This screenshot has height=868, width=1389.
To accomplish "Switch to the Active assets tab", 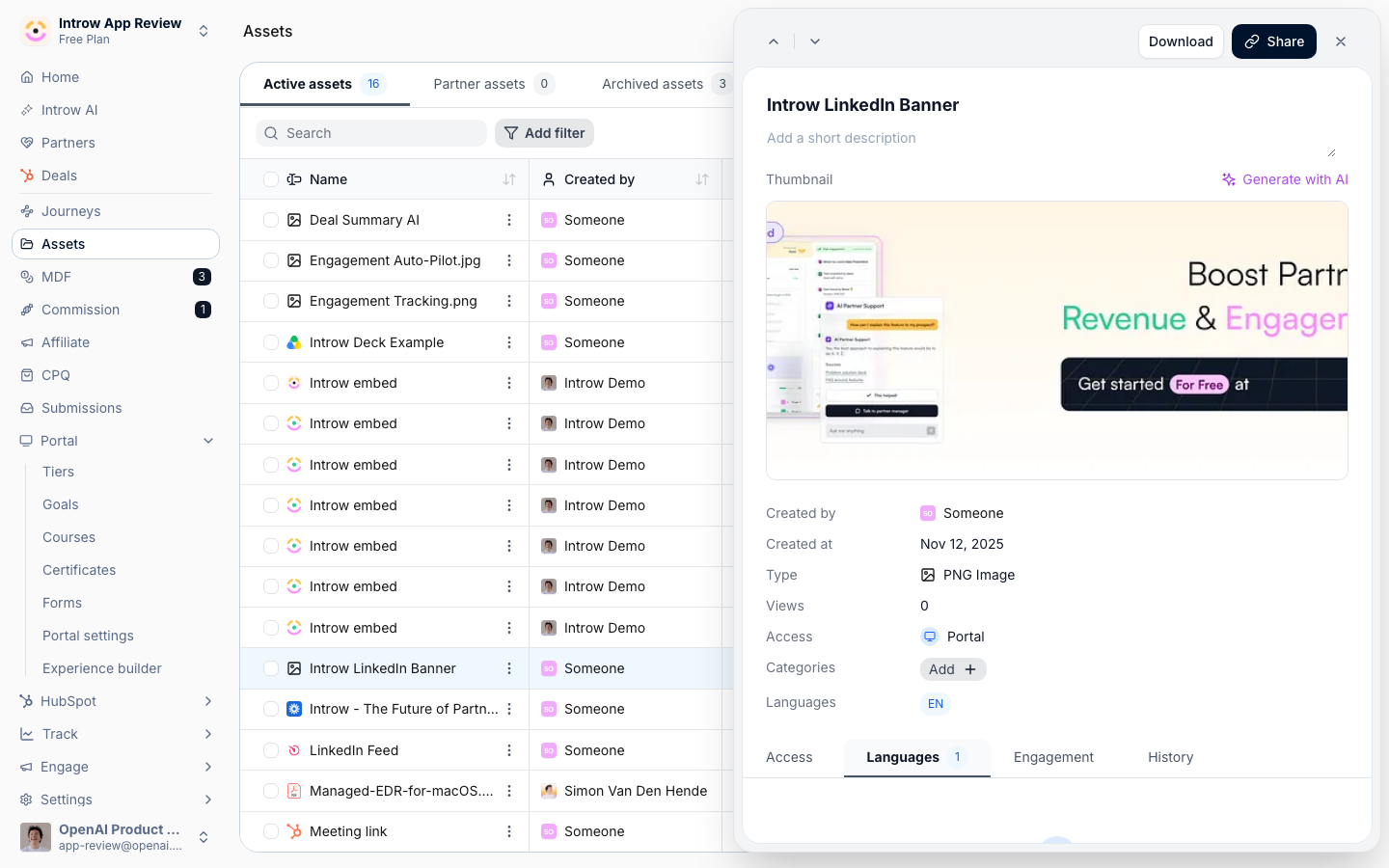I will click(x=325, y=84).
